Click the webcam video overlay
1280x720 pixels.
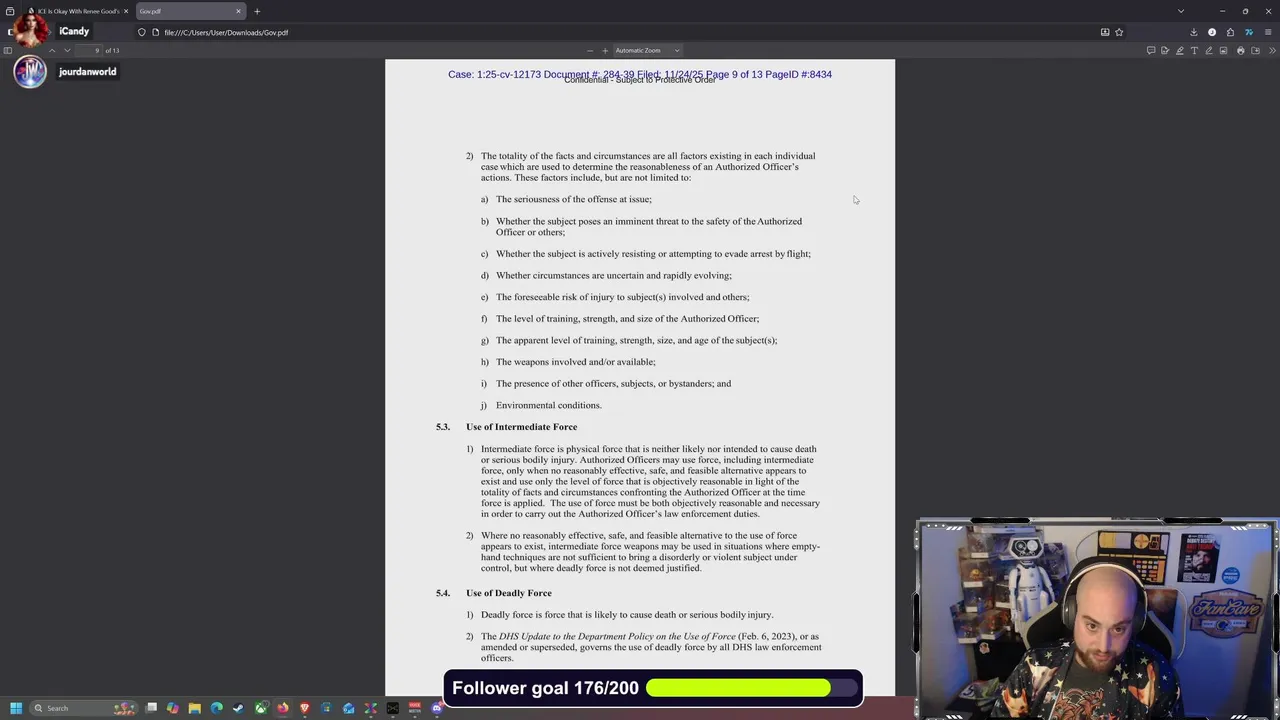[x=1097, y=619]
